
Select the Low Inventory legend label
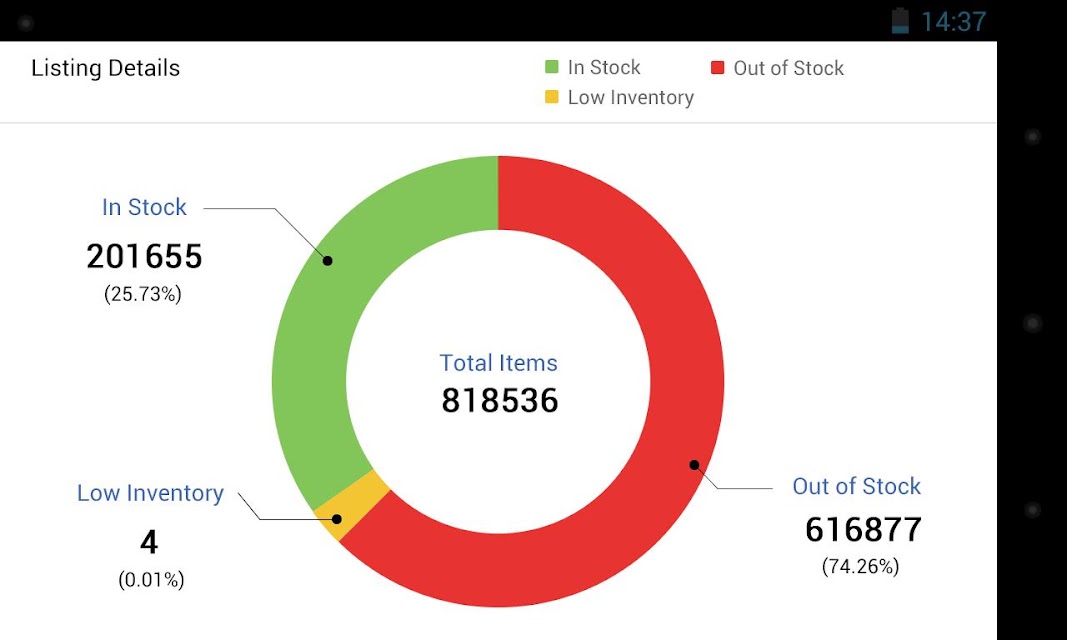point(631,97)
